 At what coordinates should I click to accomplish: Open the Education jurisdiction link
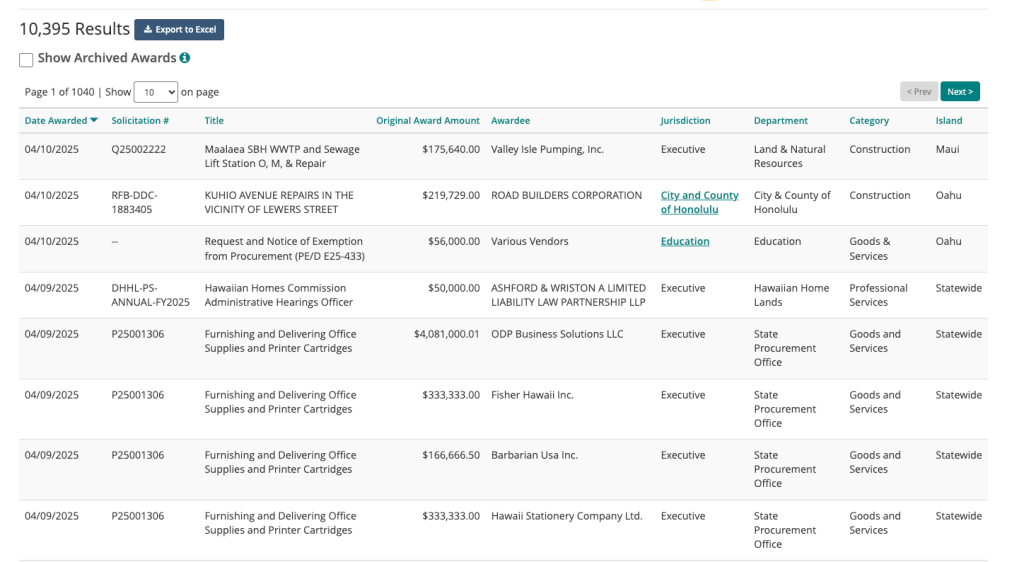tap(684, 242)
